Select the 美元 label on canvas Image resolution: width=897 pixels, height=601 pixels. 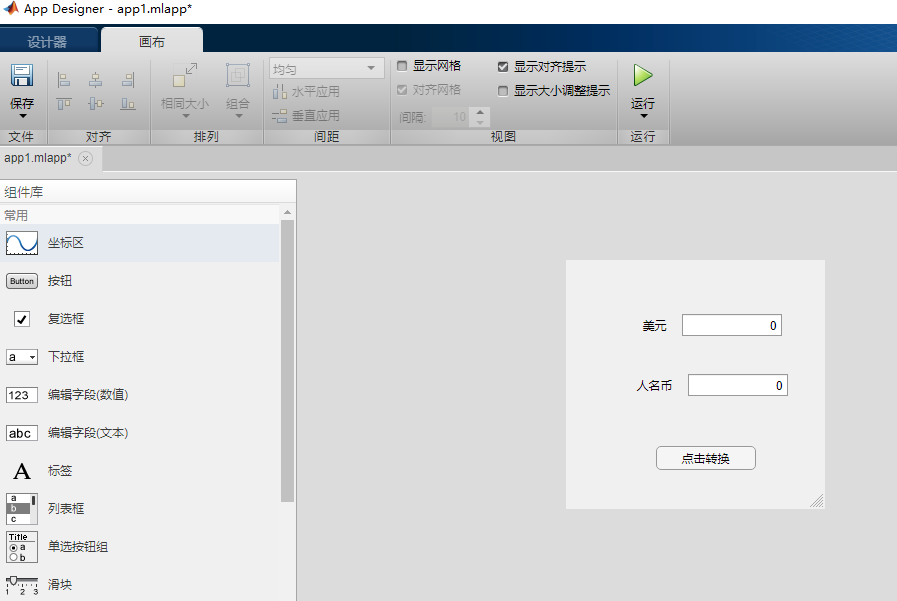coord(654,326)
